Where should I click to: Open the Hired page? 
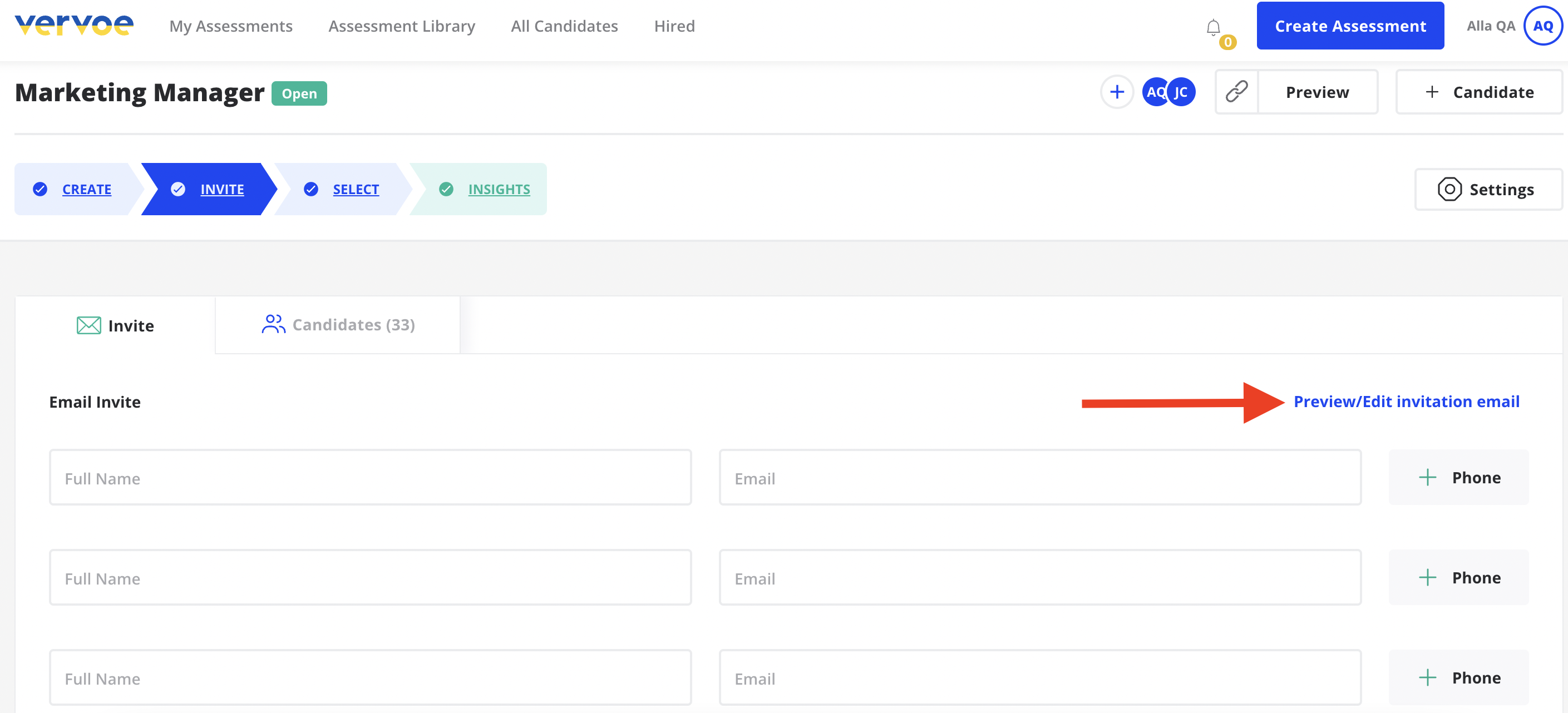[674, 26]
